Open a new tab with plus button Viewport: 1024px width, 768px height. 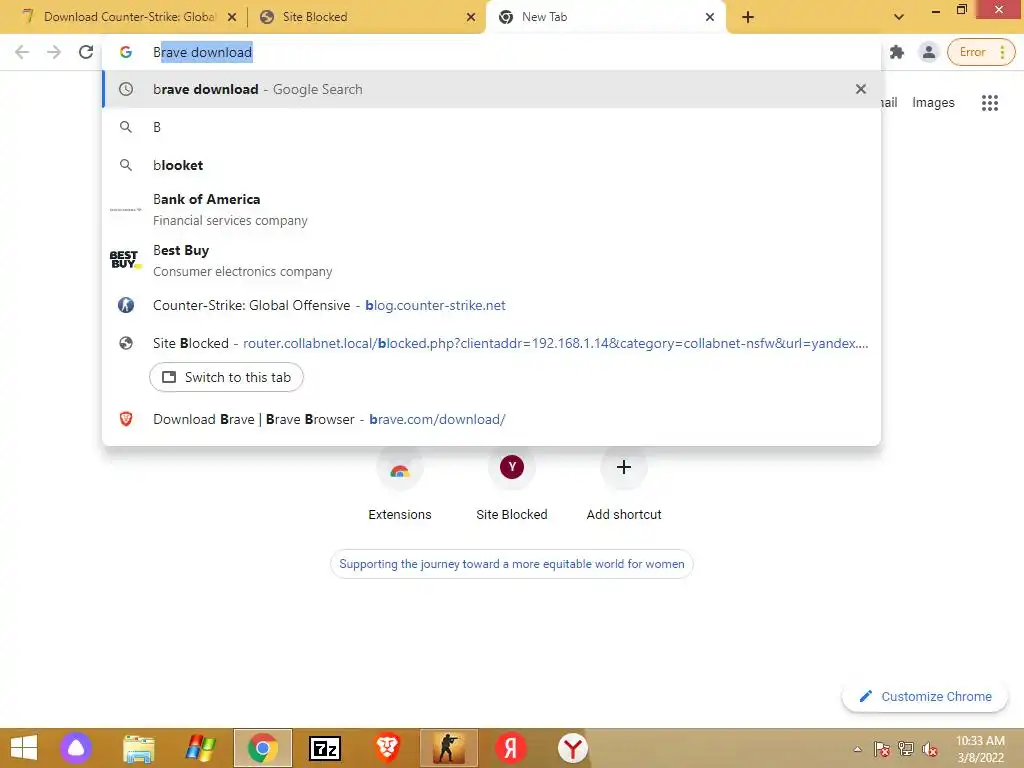(748, 17)
